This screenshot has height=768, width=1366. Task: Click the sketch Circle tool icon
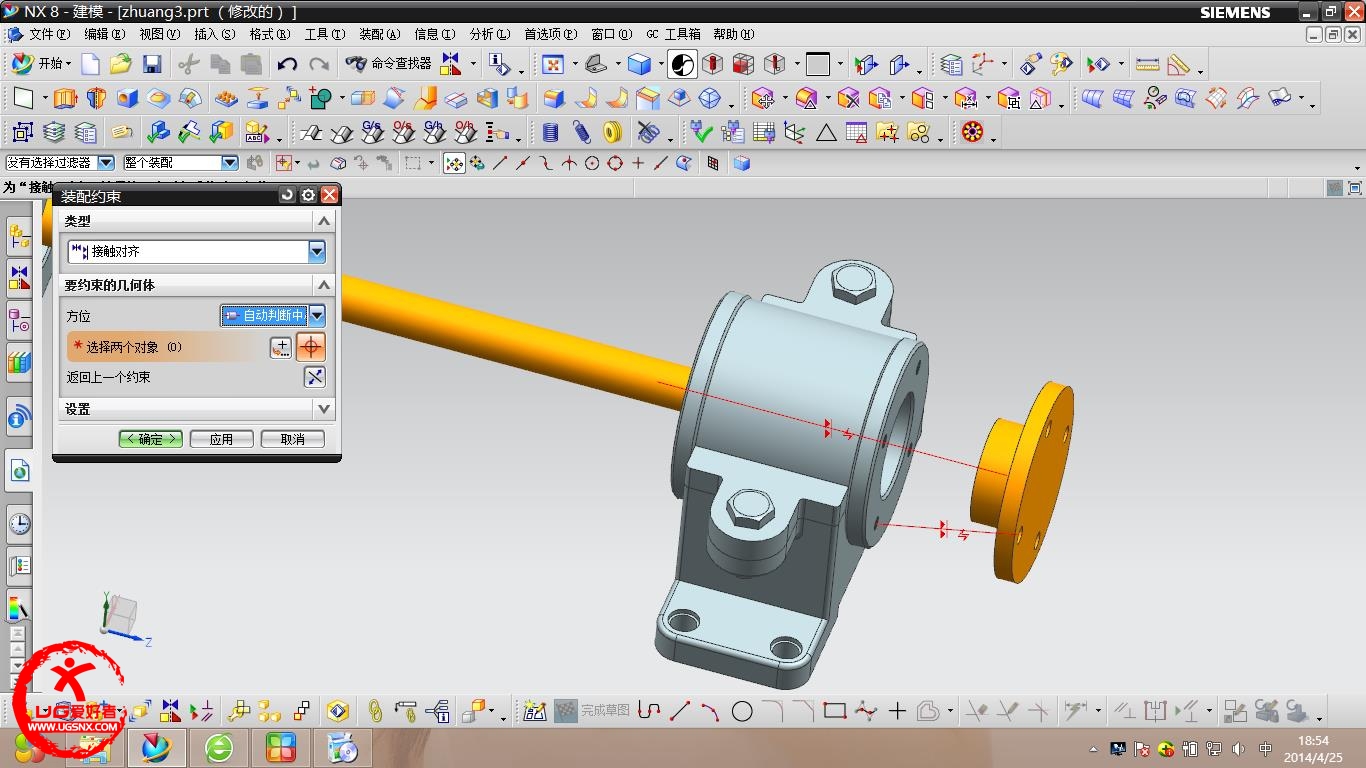point(742,711)
